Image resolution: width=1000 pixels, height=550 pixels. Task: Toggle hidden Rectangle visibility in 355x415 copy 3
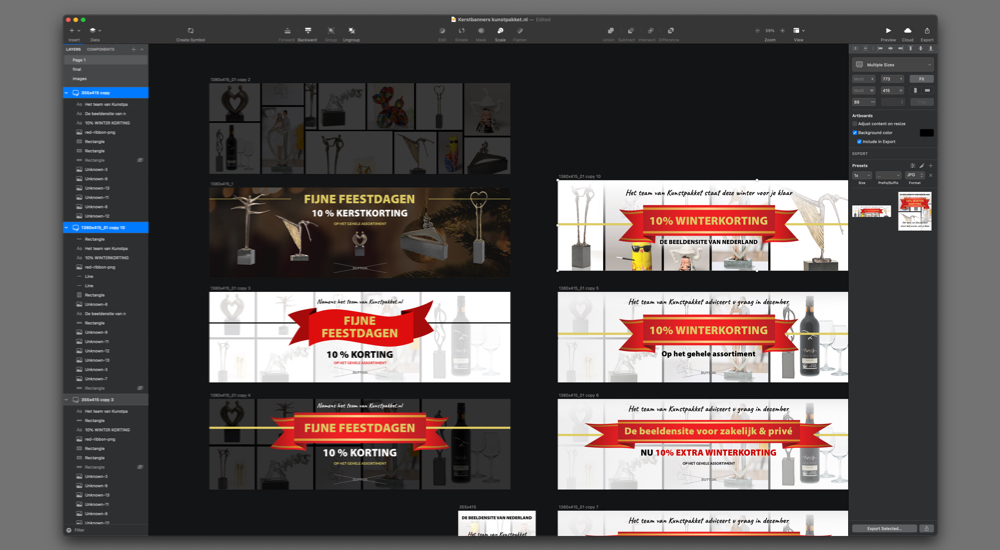point(140,467)
